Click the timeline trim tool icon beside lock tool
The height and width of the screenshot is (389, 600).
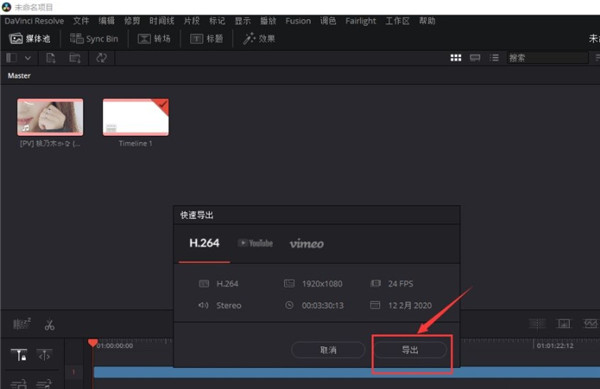44,355
